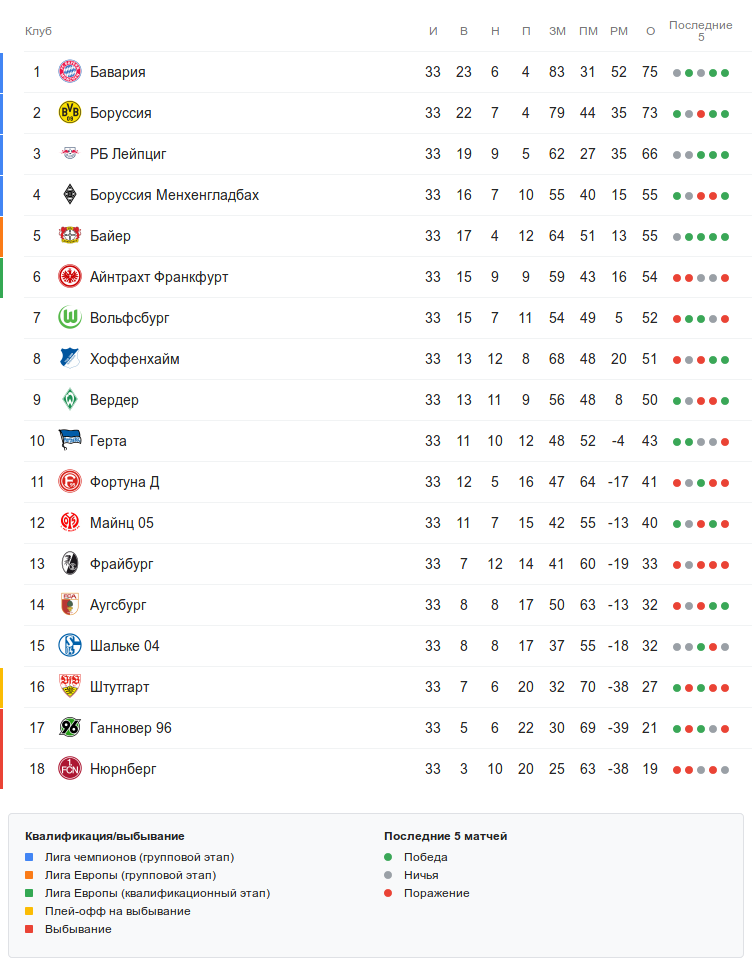Click the red Выбывание legend swatch
Screen dimensions: 752x966
[29, 929]
